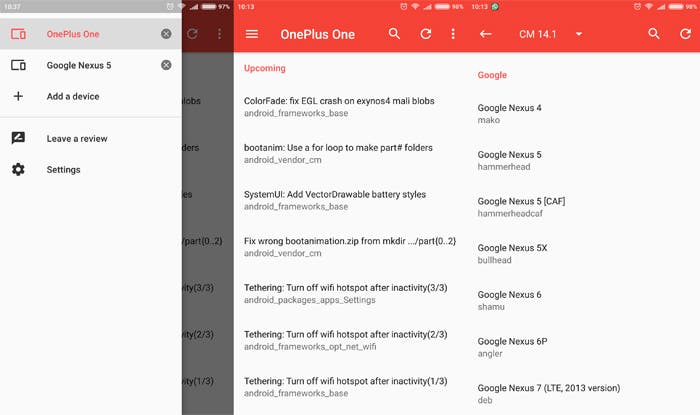Open Settings from the drawer
700x415 pixels.
(63, 170)
